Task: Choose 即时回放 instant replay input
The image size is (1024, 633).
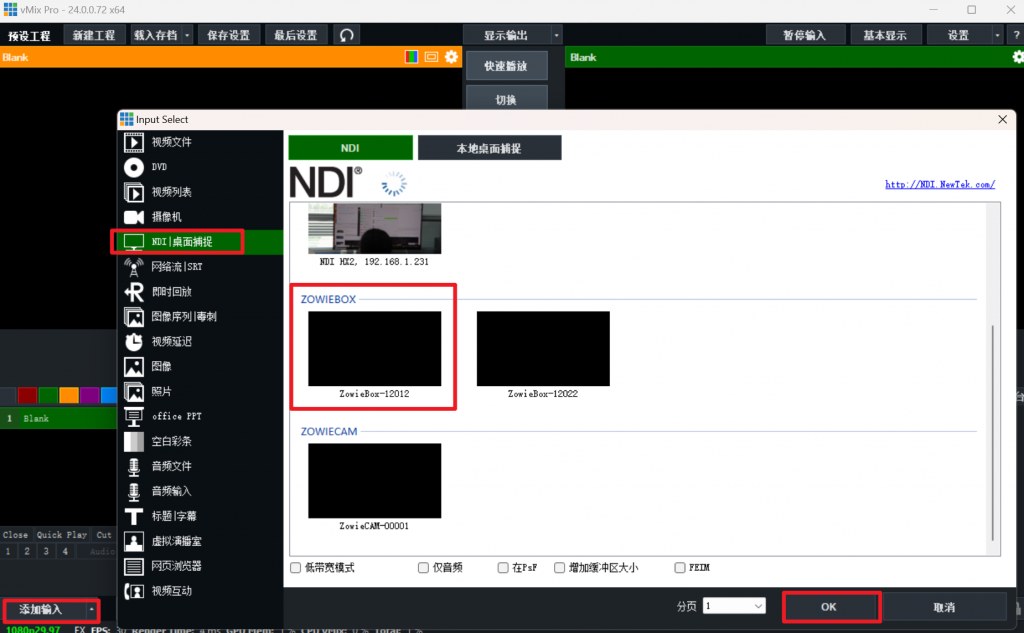Action: [x=200, y=291]
